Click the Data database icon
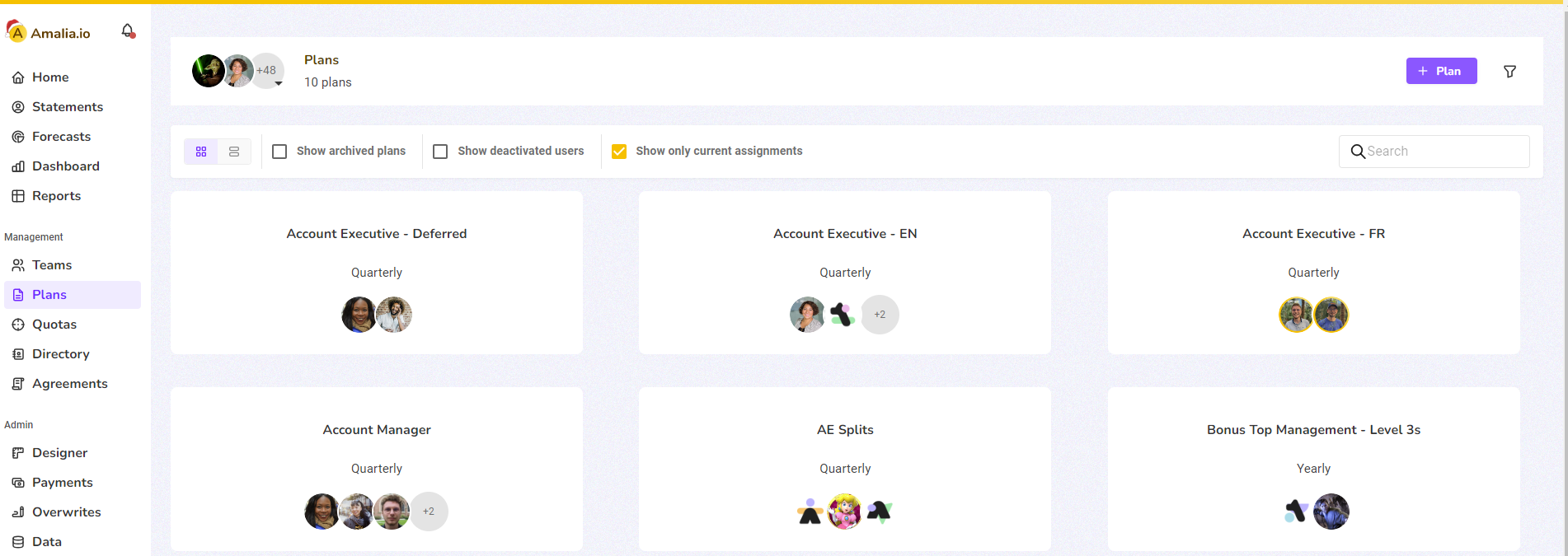The height and width of the screenshot is (556, 1568). coord(18,542)
